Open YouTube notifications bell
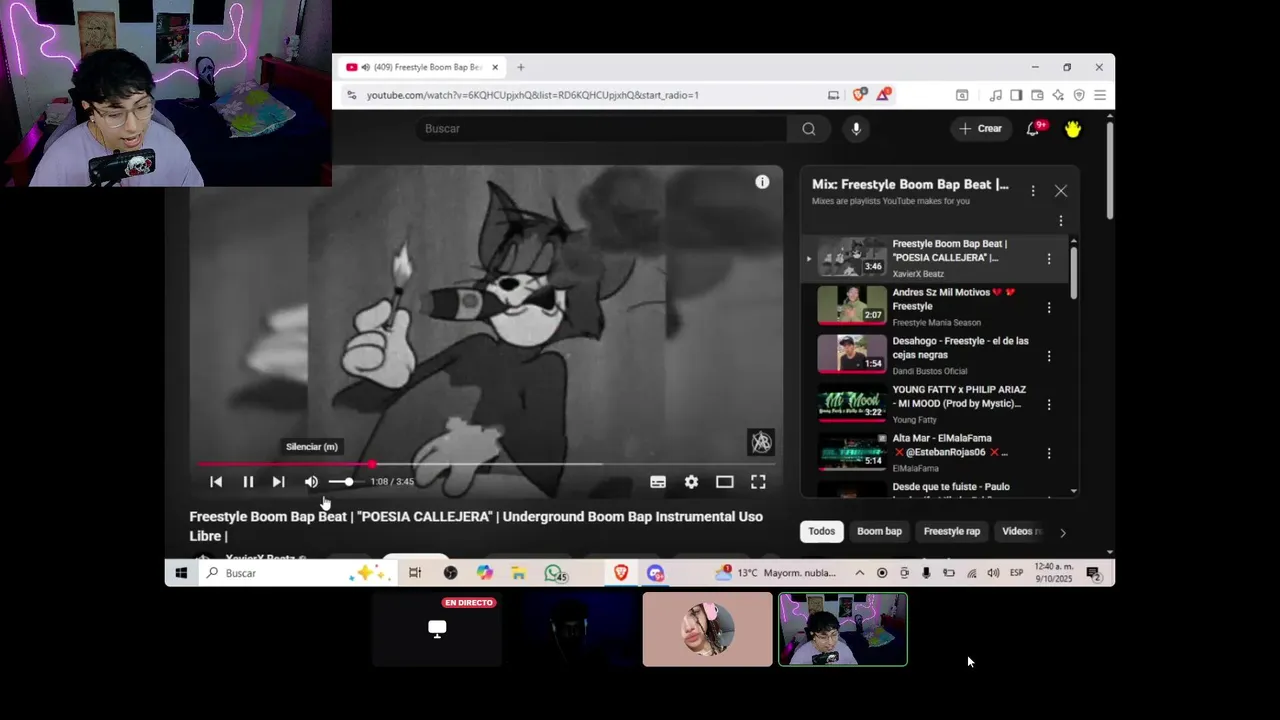 pyautogui.click(x=1034, y=129)
